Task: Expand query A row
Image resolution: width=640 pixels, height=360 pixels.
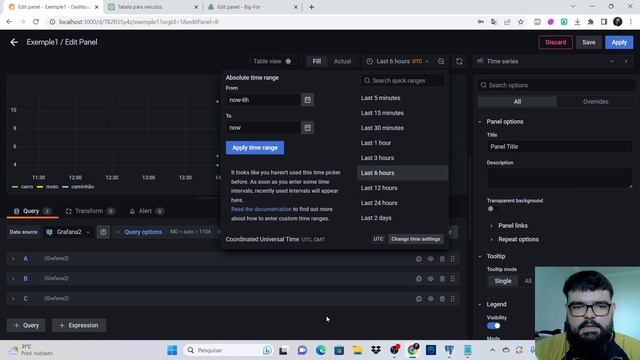Action: point(13,259)
